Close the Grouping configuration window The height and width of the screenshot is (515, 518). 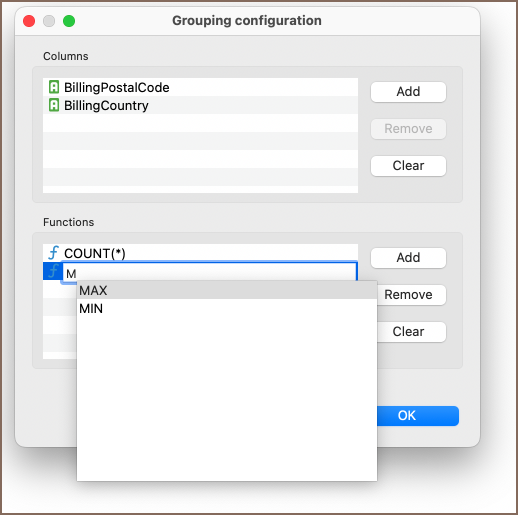pyautogui.click(x=29, y=21)
